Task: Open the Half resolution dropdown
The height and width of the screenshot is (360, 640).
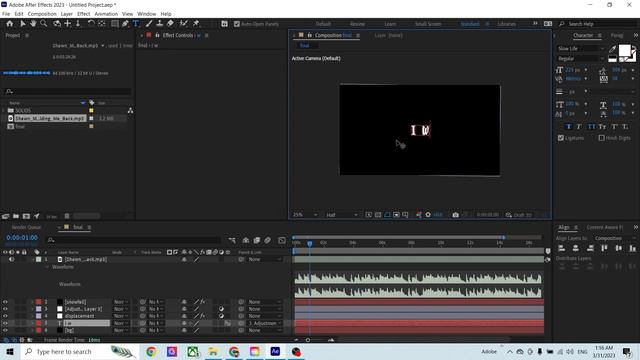Action: pyautogui.click(x=341, y=215)
